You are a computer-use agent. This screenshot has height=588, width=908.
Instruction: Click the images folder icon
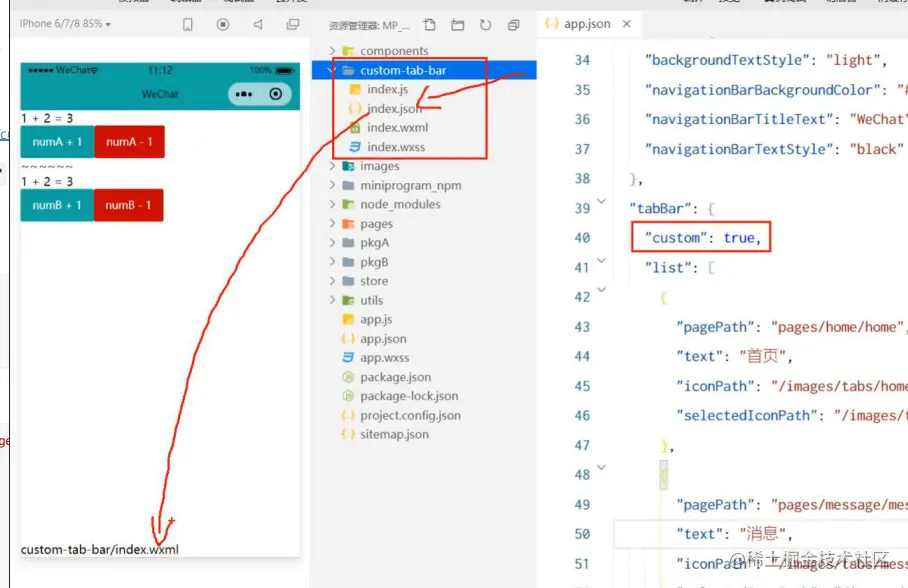point(348,166)
